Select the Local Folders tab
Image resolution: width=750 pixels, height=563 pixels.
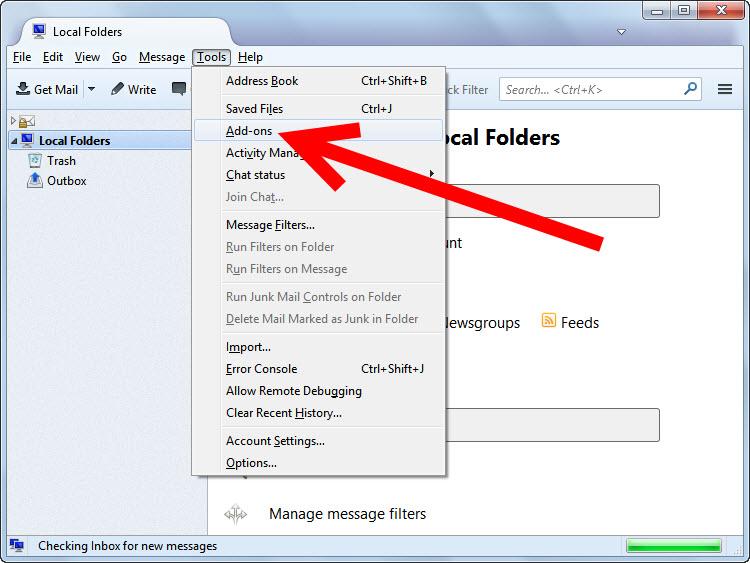click(127, 32)
